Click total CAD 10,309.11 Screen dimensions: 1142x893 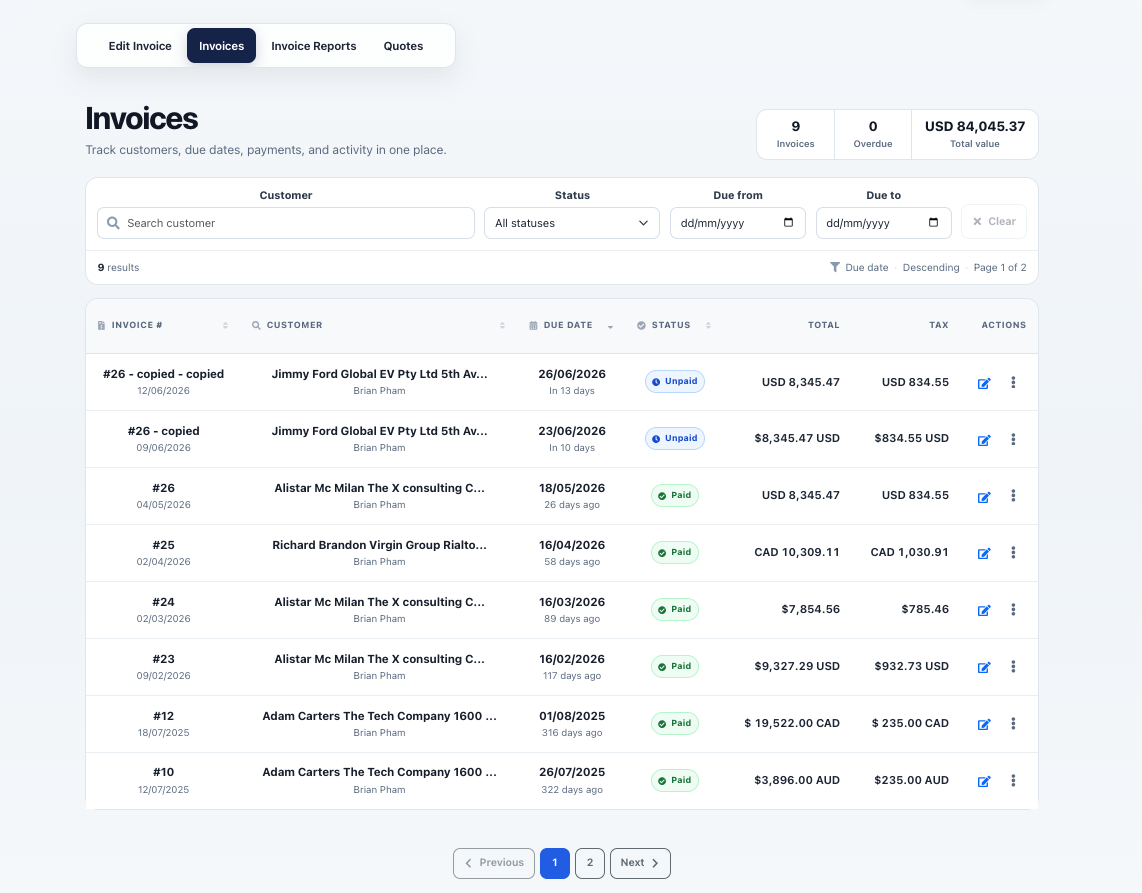tap(797, 552)
